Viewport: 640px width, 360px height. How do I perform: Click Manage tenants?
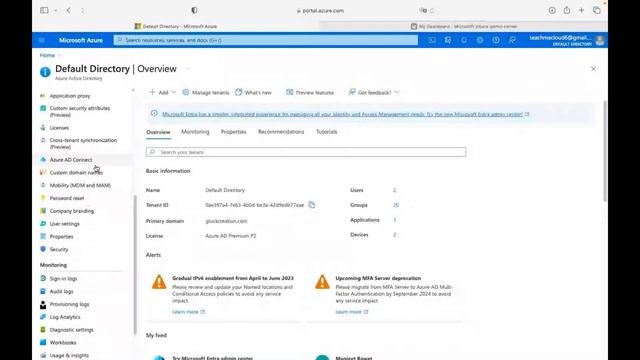206,93
